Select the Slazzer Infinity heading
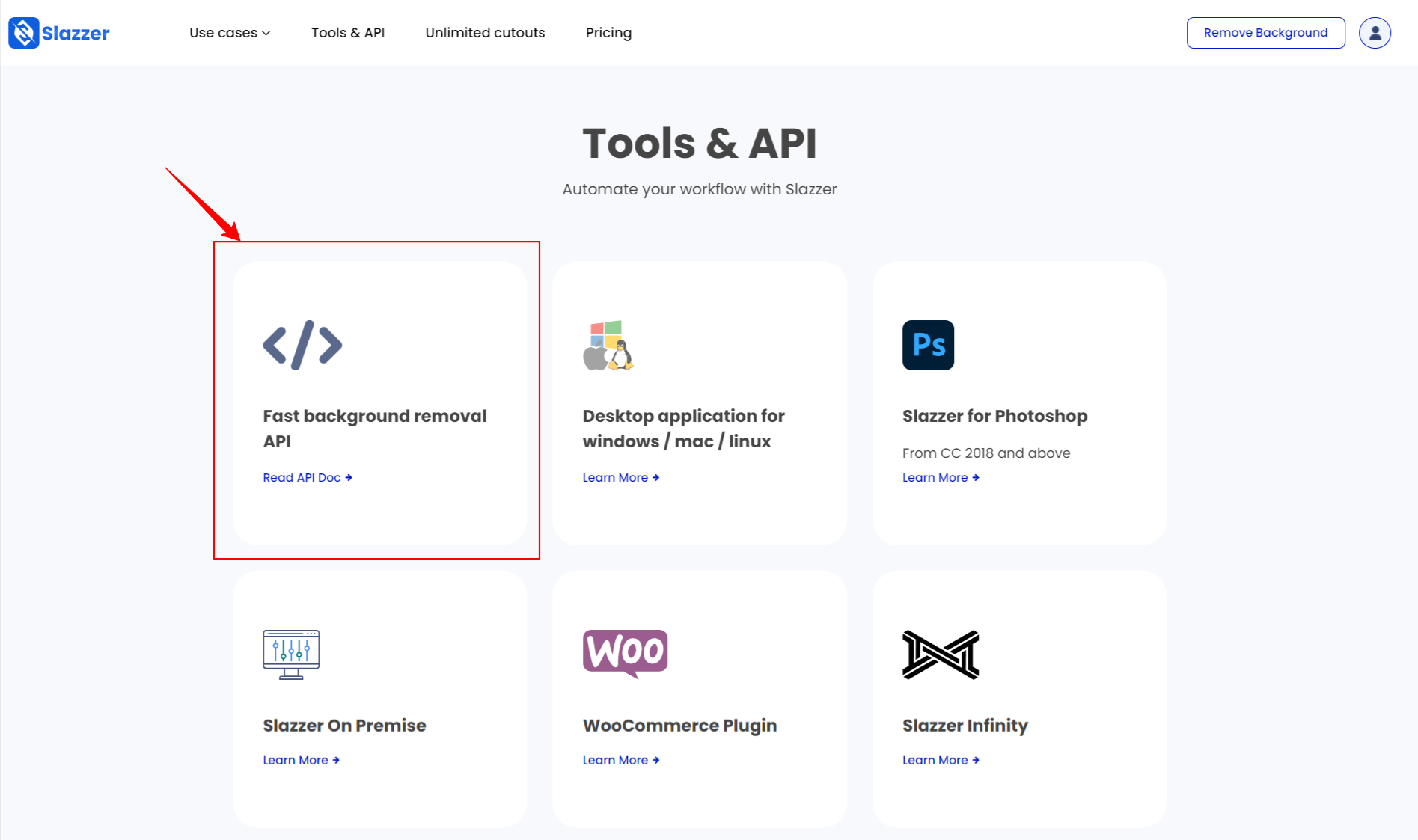 (965, 726)
